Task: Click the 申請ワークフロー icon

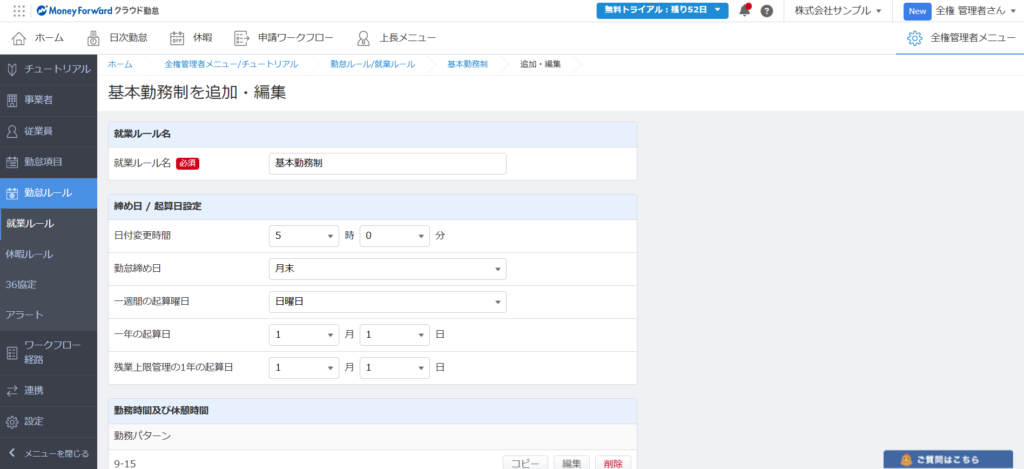Action: coord(242,38)
